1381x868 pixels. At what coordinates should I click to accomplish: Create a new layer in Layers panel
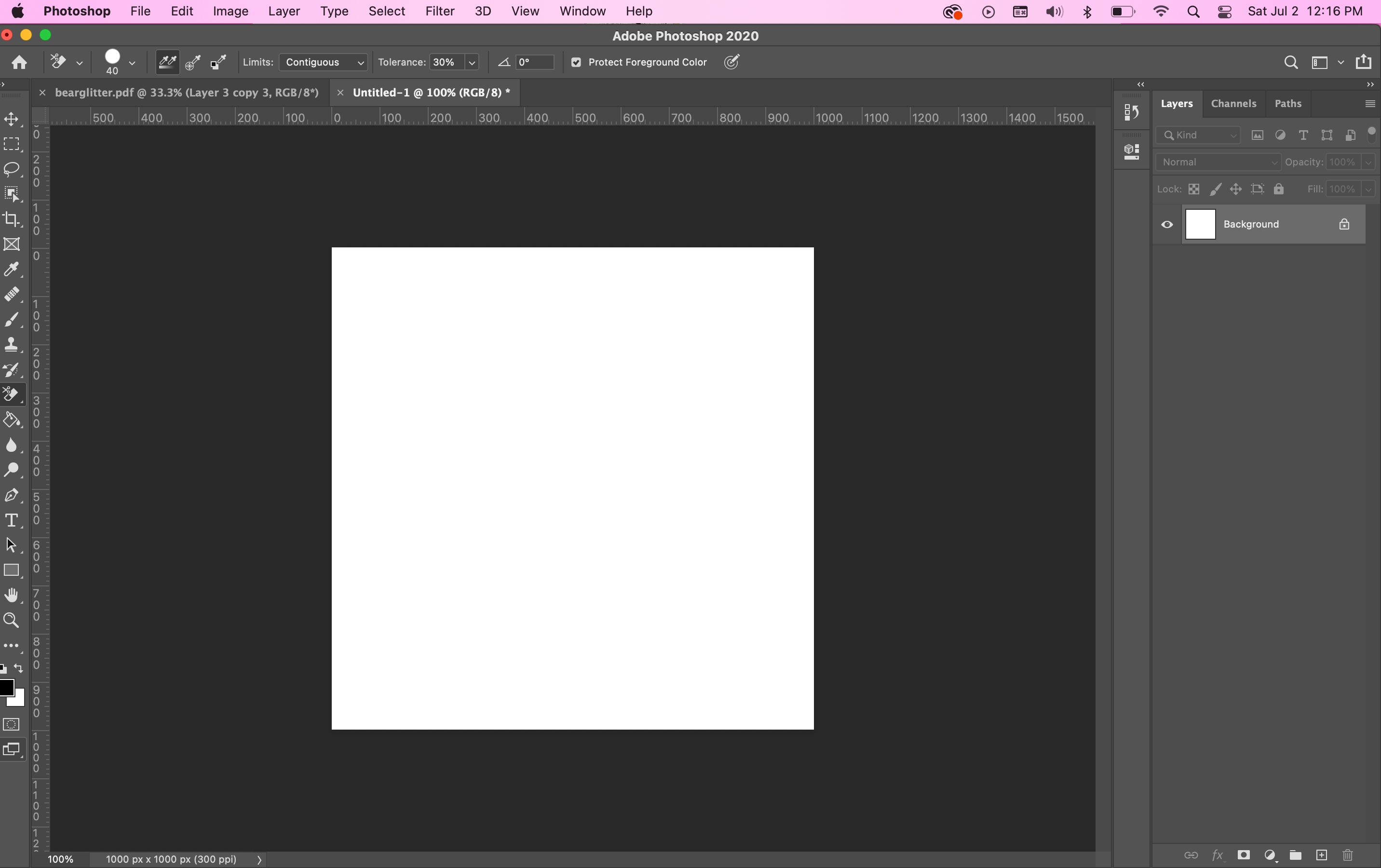click(1321, 855)
